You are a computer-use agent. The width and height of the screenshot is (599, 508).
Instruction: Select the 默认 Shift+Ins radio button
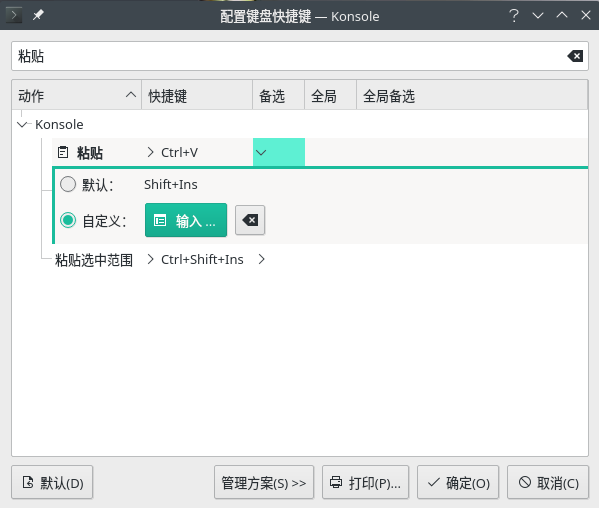pos(68,184)
